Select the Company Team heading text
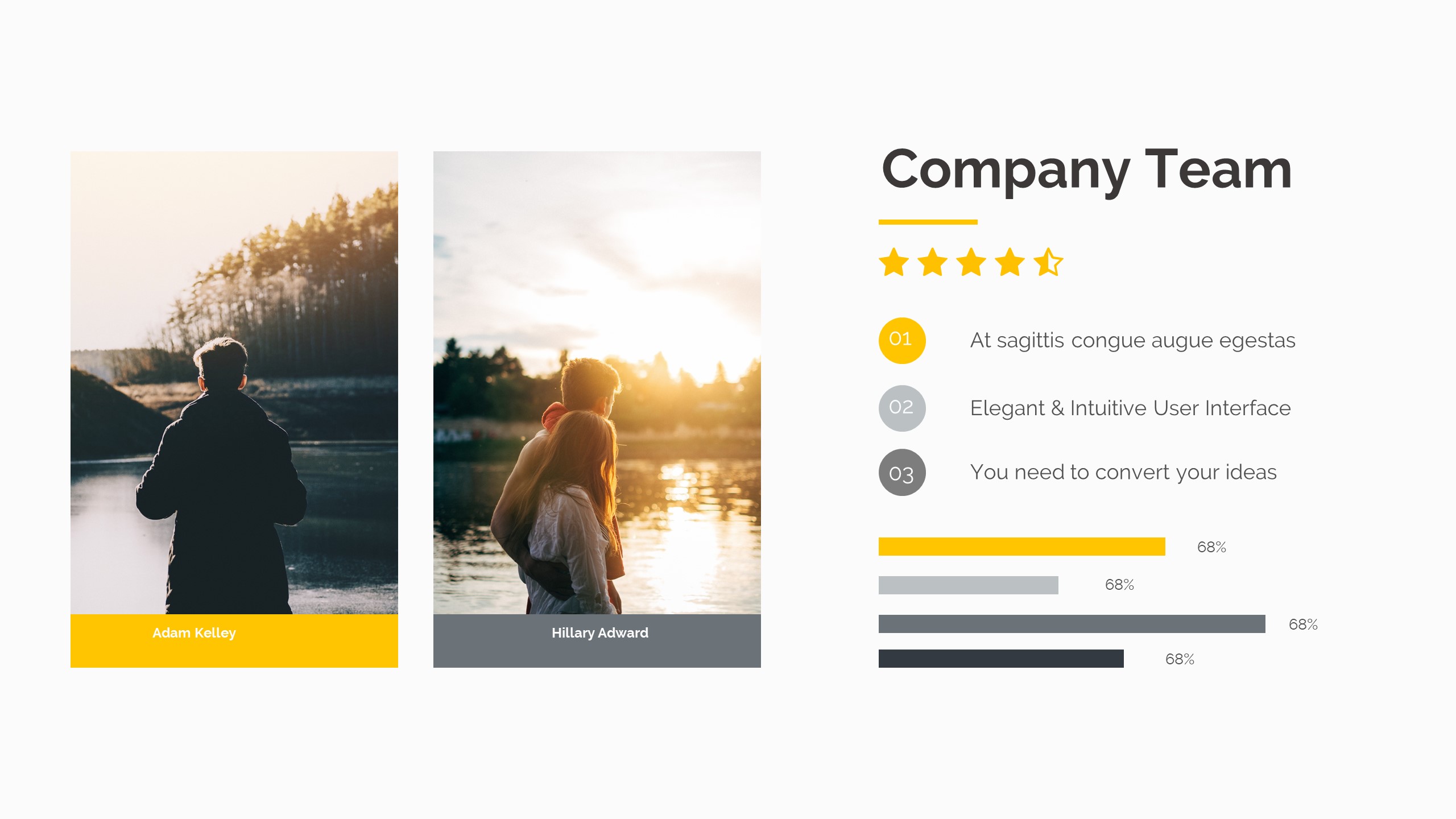Image resolution: width=1456 pixels, height=819 pixels. pos(1086,171)
